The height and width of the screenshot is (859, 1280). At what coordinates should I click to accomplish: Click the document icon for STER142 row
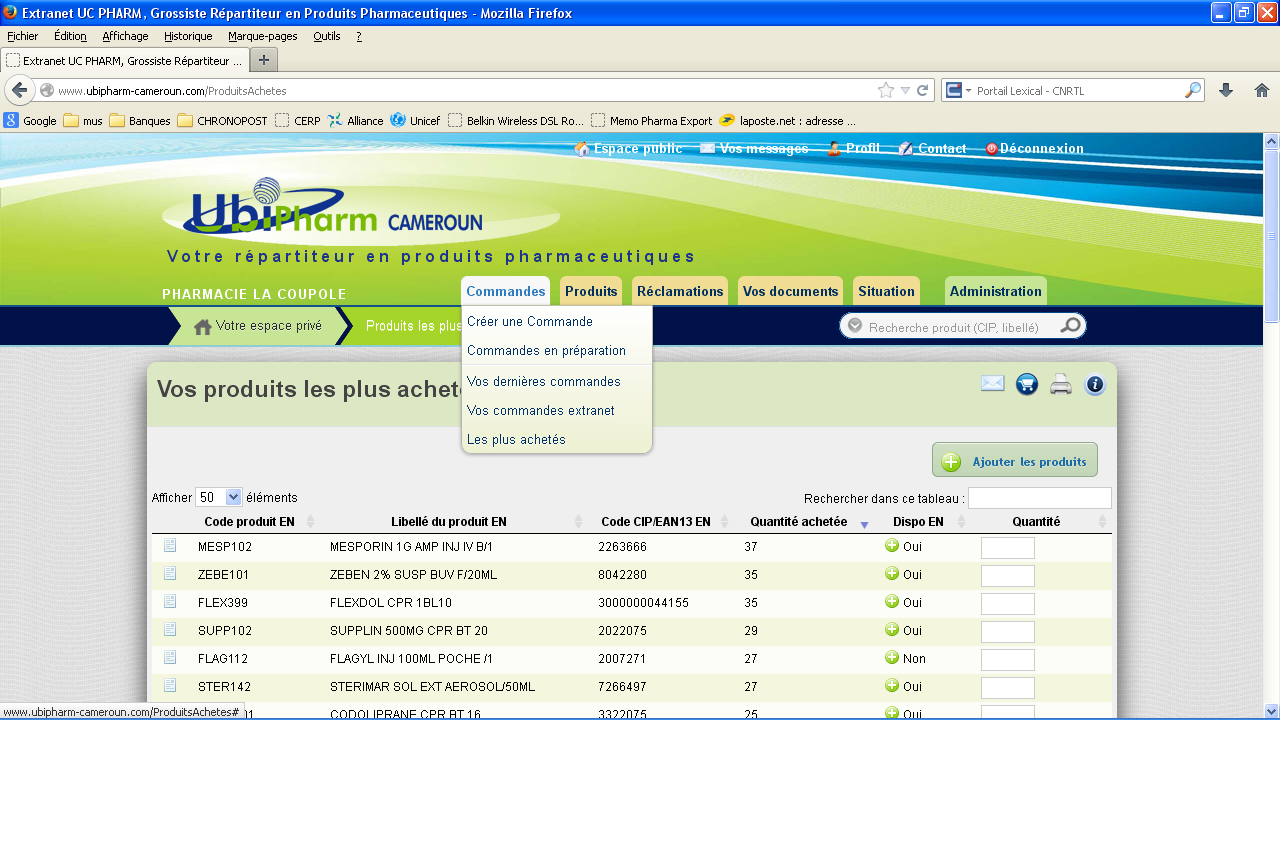click(x=170, y=685)
